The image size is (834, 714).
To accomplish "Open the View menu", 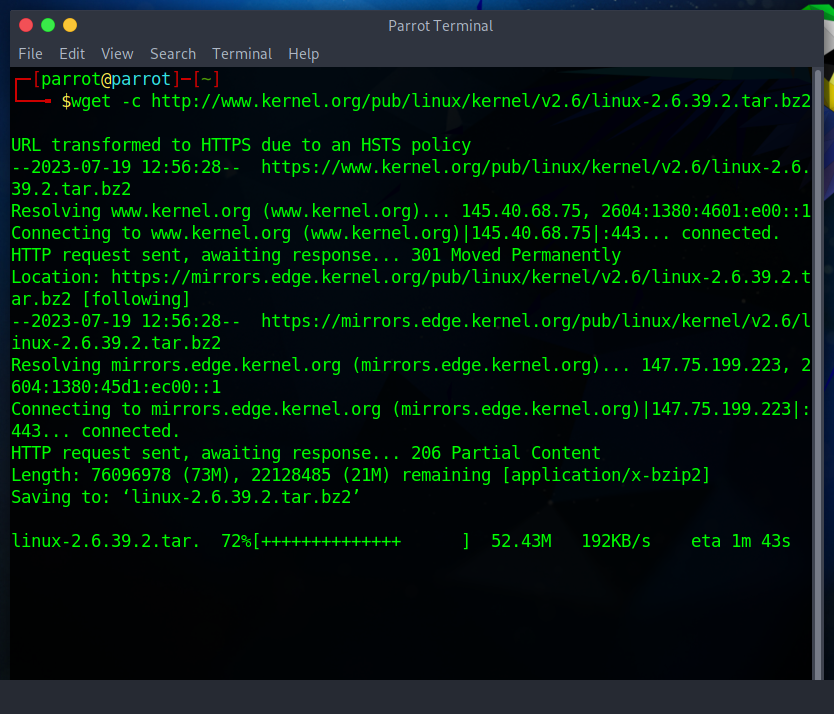I will [117, 54].
